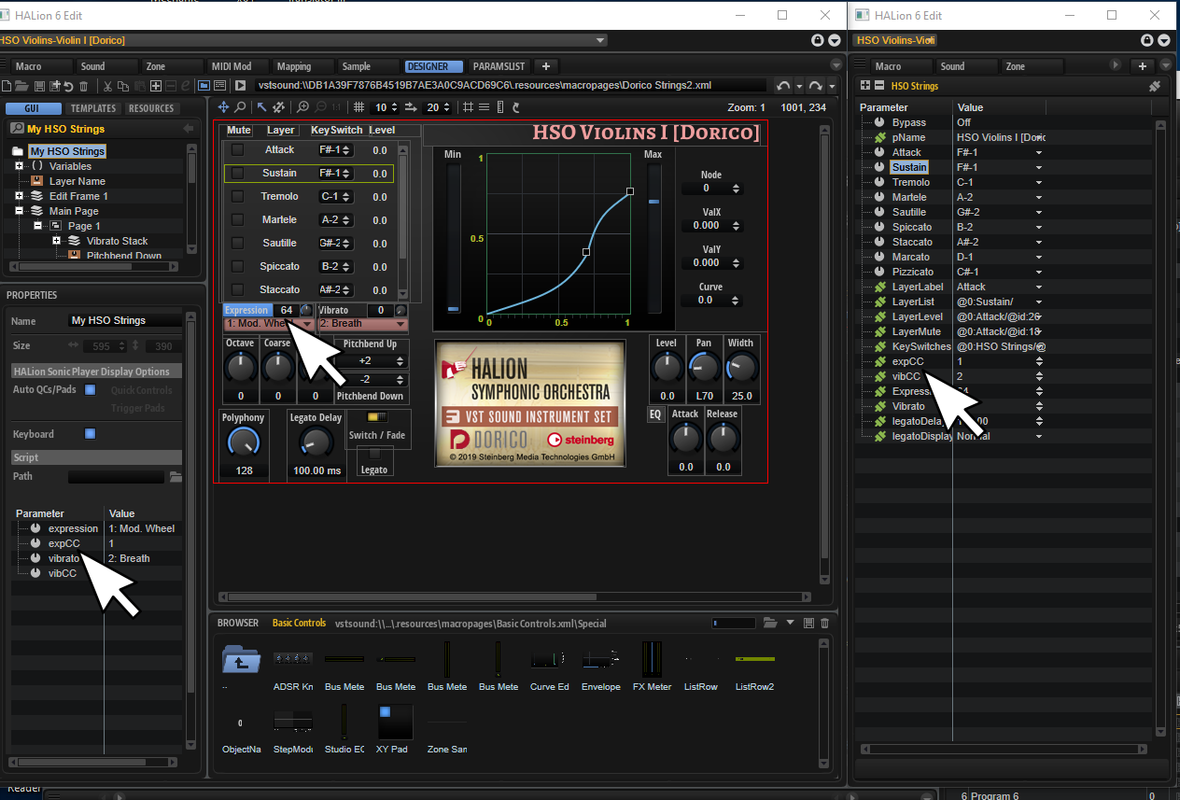Expand the Edit Frame 1 tree node
This screenshot has height=800, width=1180.
pyautogui.click(x=19, y=196)
